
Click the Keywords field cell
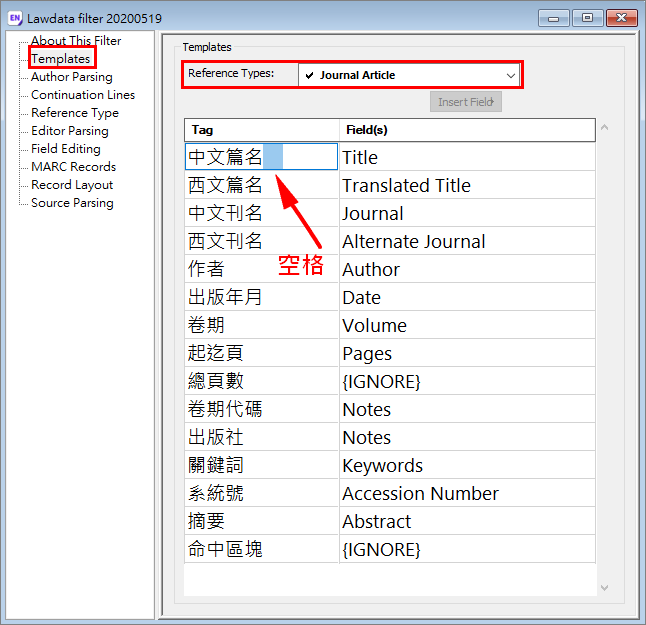point(467,465)
